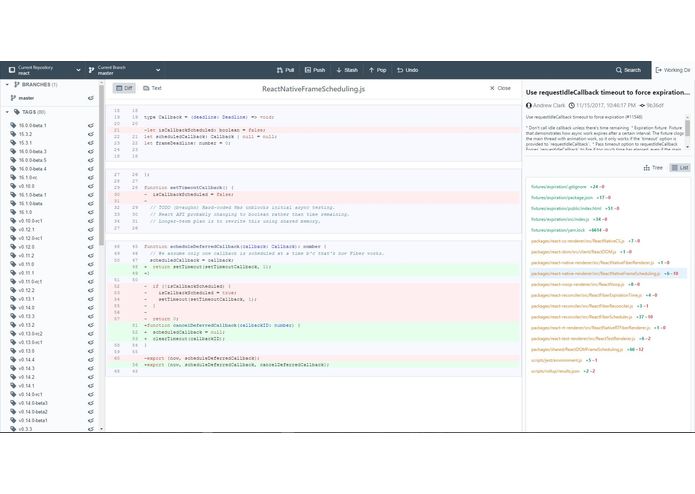The image size is (695, 494).
Task: Click the Undo toolbar button
Action: click(407, 70)
